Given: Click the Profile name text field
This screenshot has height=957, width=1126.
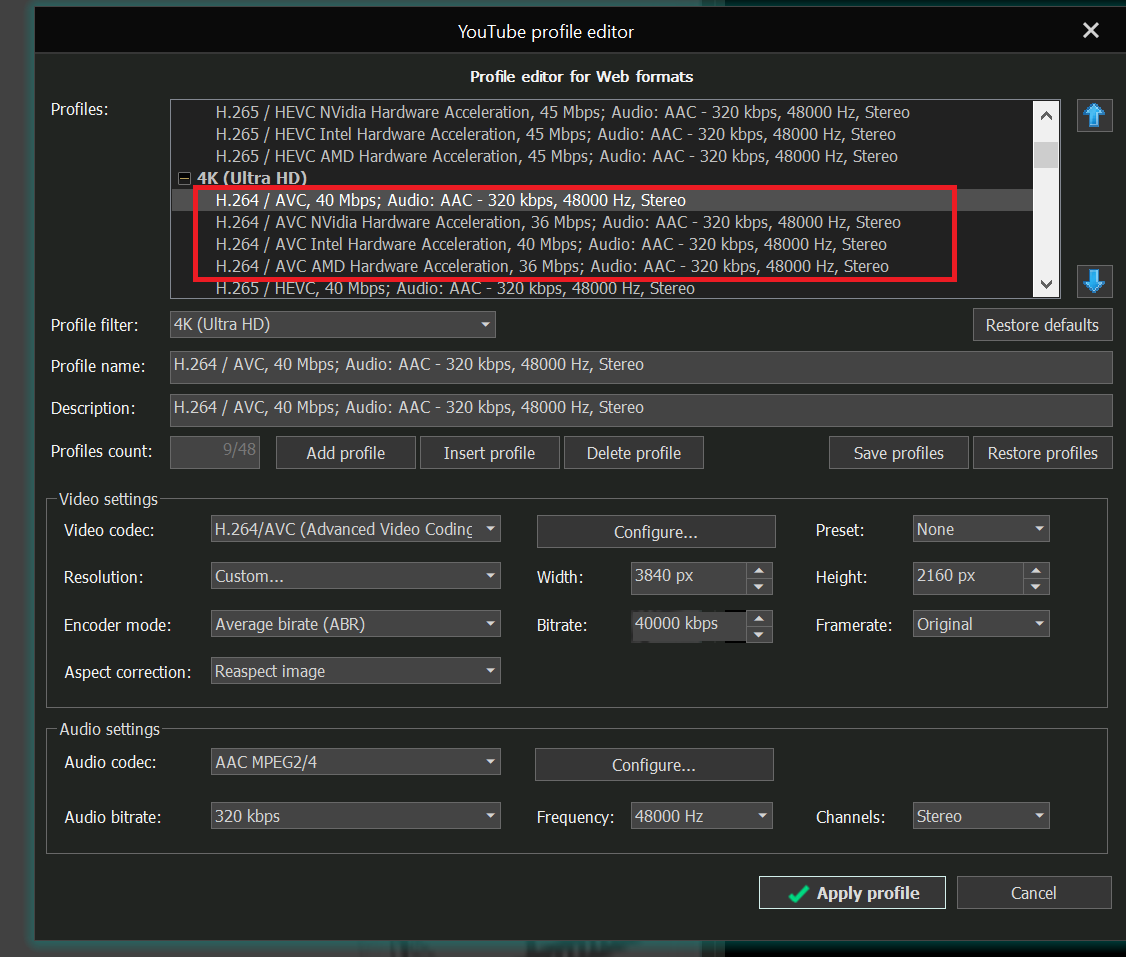Looking at the screenshot, I should click(x=640, y=366).
